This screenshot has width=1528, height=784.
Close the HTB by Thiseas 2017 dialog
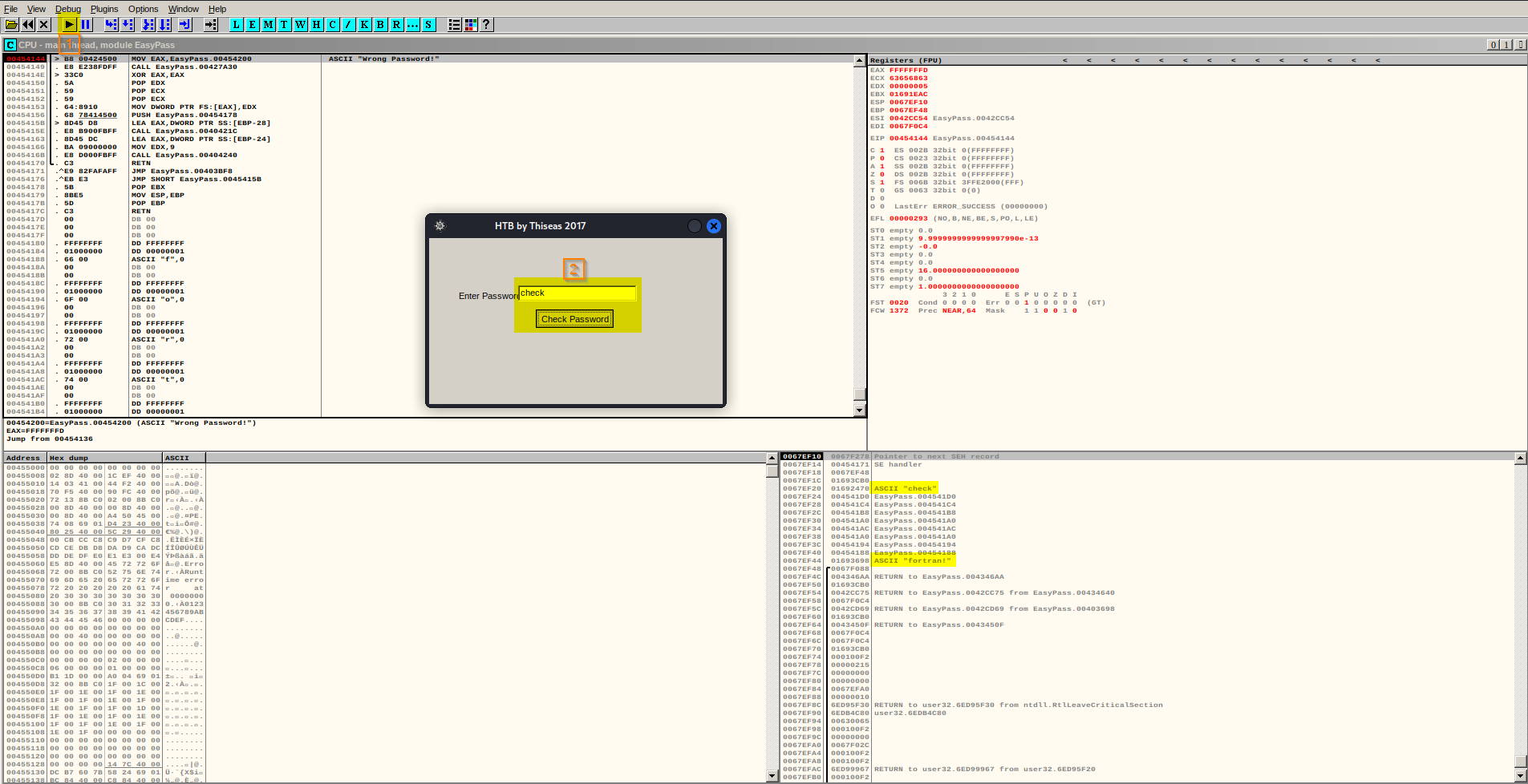pyautogui.click(x=714, y=226)
